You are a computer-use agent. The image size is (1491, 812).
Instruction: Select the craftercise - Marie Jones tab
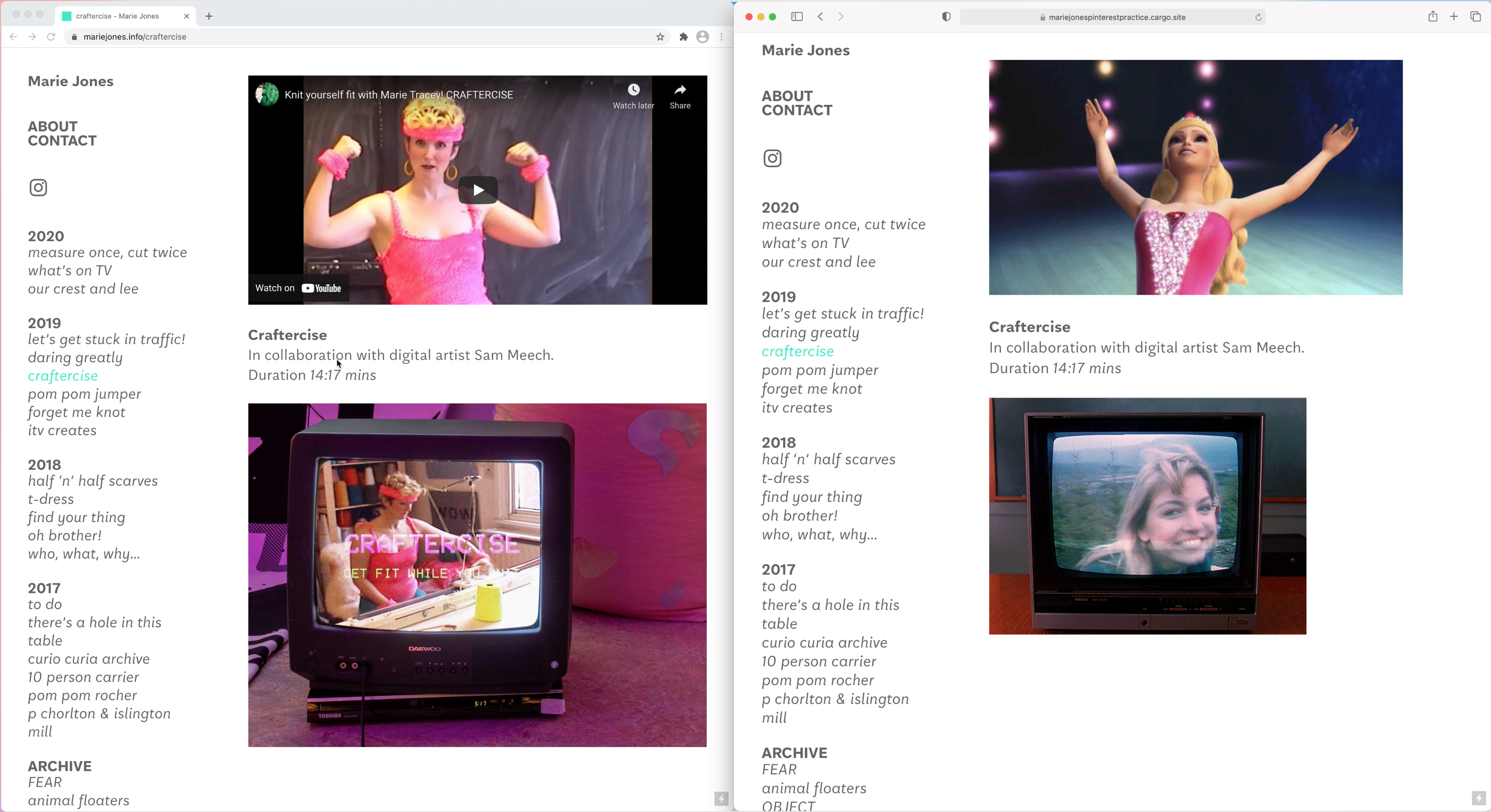[x=117, y=16]
